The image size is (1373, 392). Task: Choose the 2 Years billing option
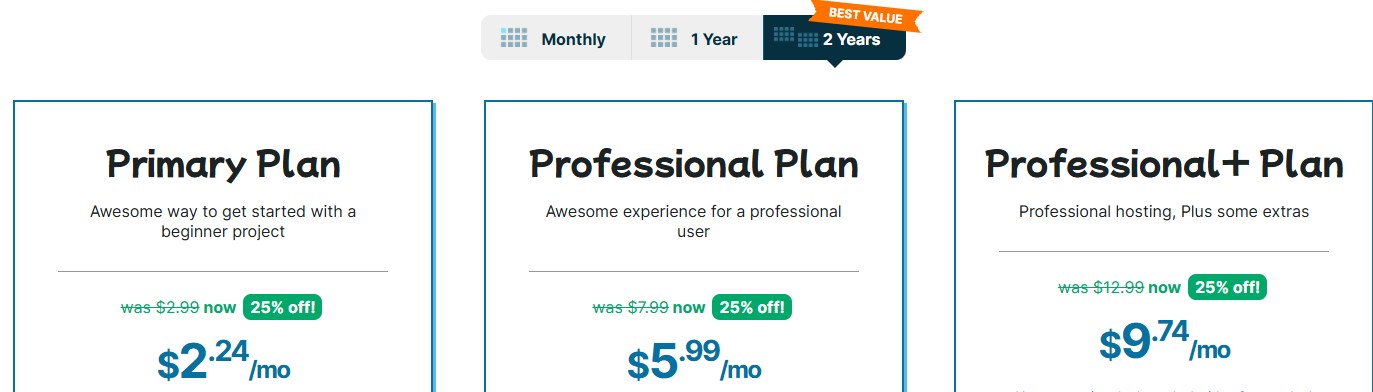pyautogui.click(x=834, y=38)
